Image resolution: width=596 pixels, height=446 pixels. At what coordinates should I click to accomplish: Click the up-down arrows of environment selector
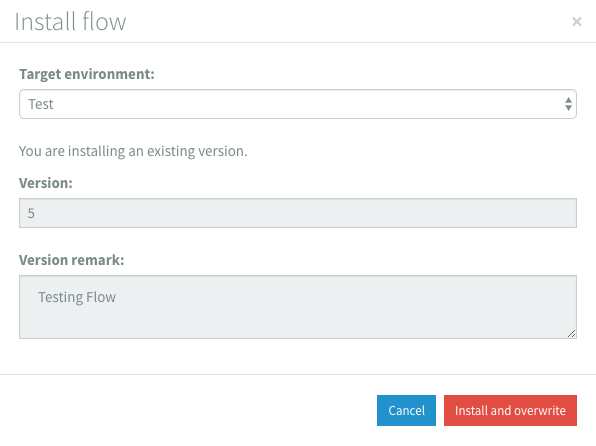click(568, 104)
